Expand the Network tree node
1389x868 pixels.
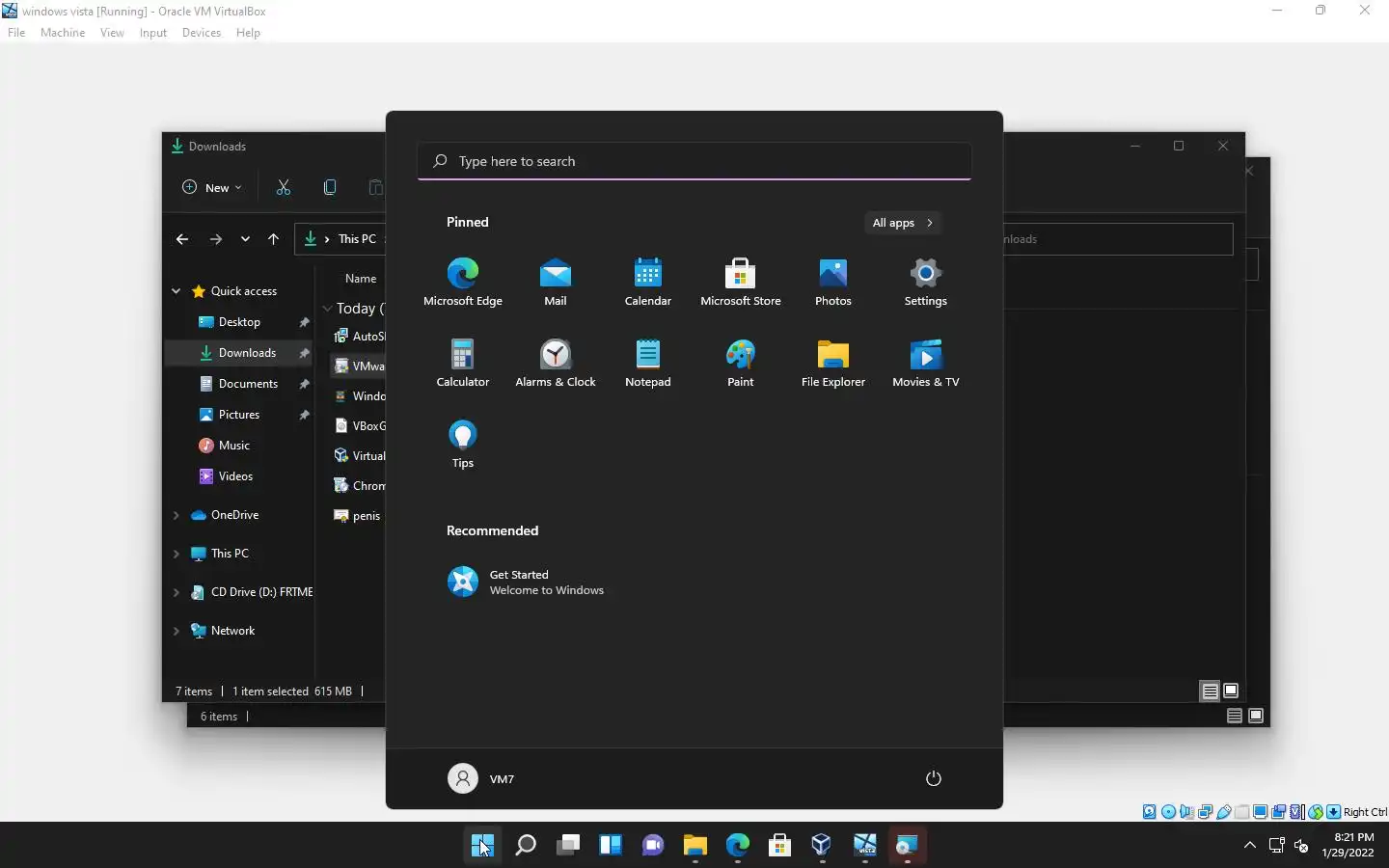[x=176, y=631]
